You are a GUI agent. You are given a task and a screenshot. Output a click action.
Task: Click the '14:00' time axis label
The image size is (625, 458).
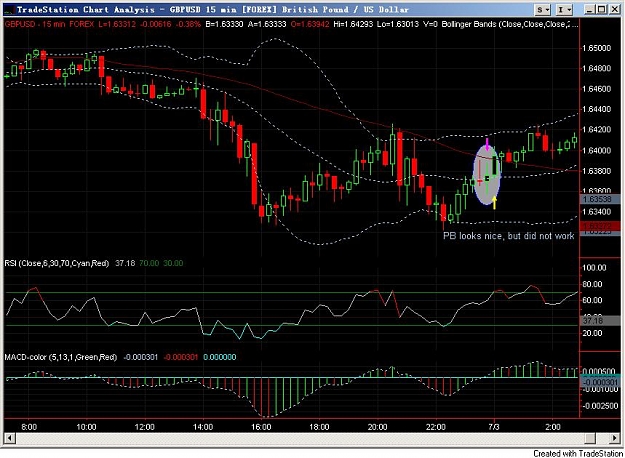(203, 427)
